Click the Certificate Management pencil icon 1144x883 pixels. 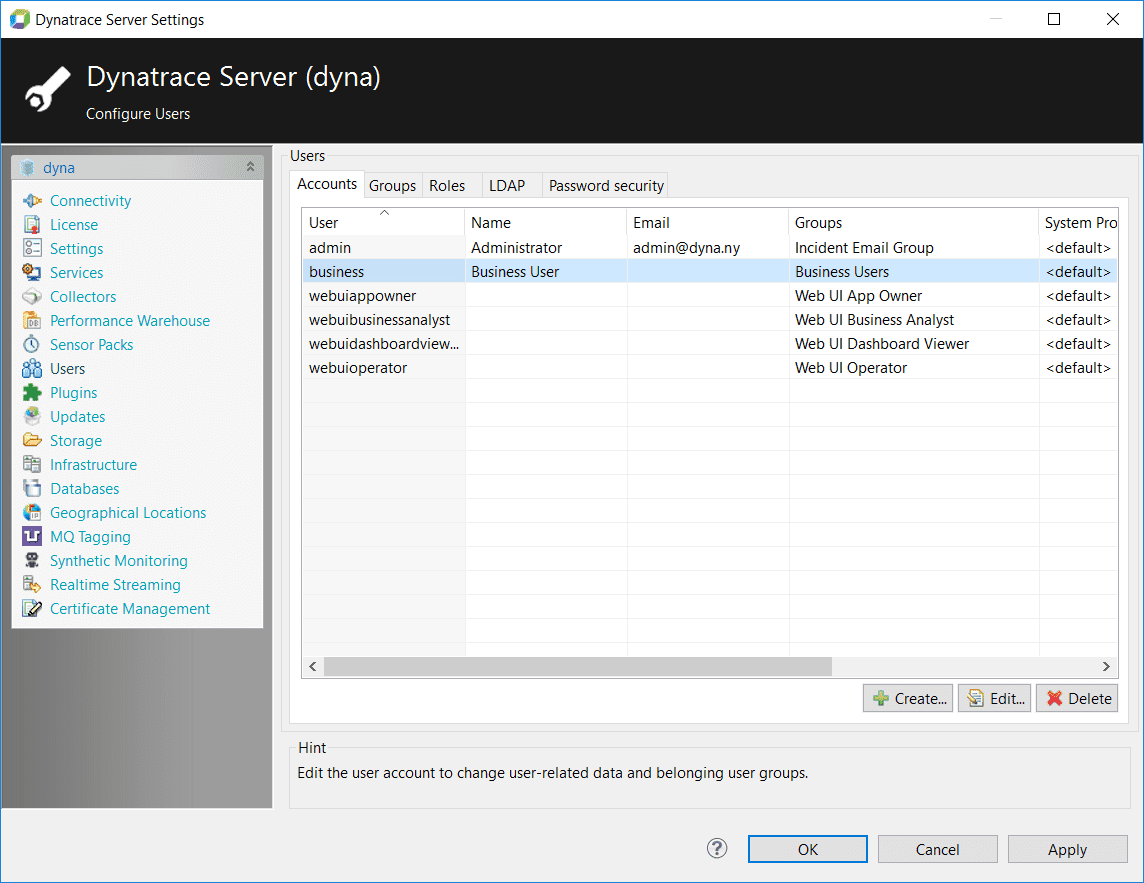32,609
